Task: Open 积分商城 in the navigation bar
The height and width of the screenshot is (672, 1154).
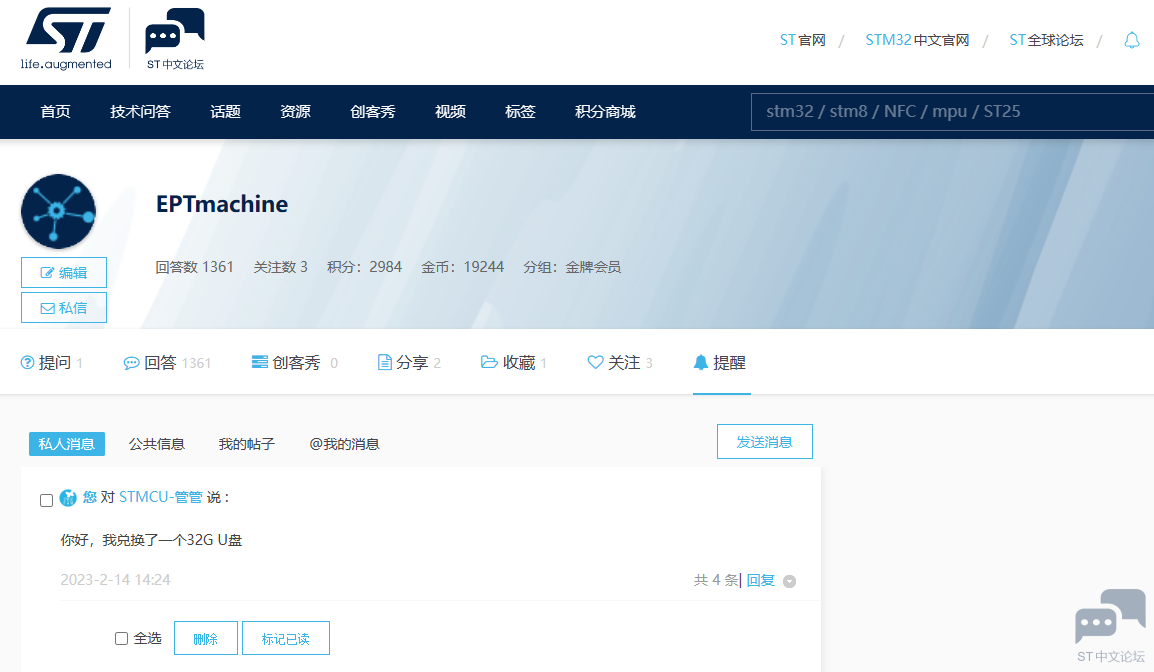Action: click(x=605, y=112)
